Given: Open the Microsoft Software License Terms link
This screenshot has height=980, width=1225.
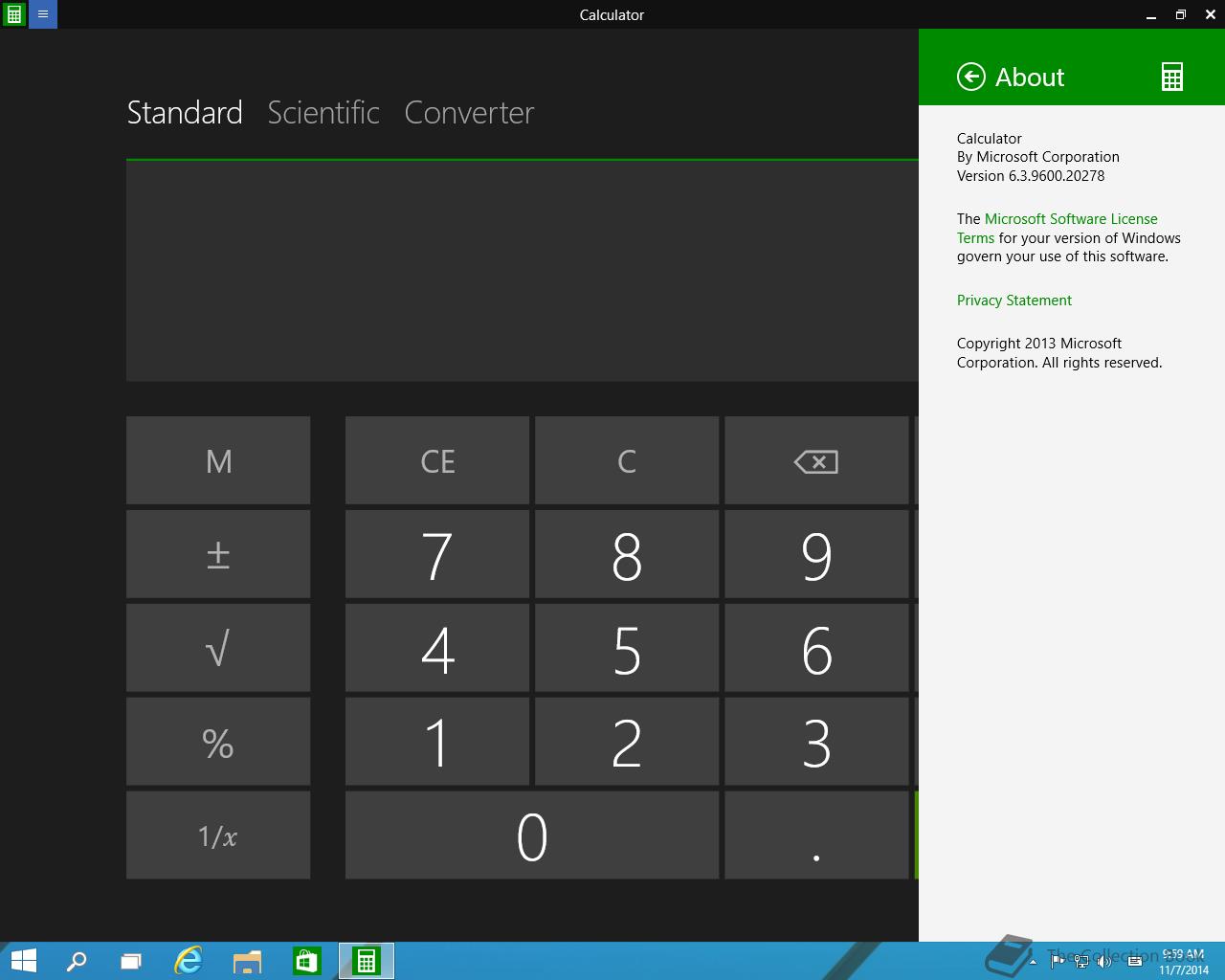Looking at the screenshot, I should click(x=1058, y=228).
